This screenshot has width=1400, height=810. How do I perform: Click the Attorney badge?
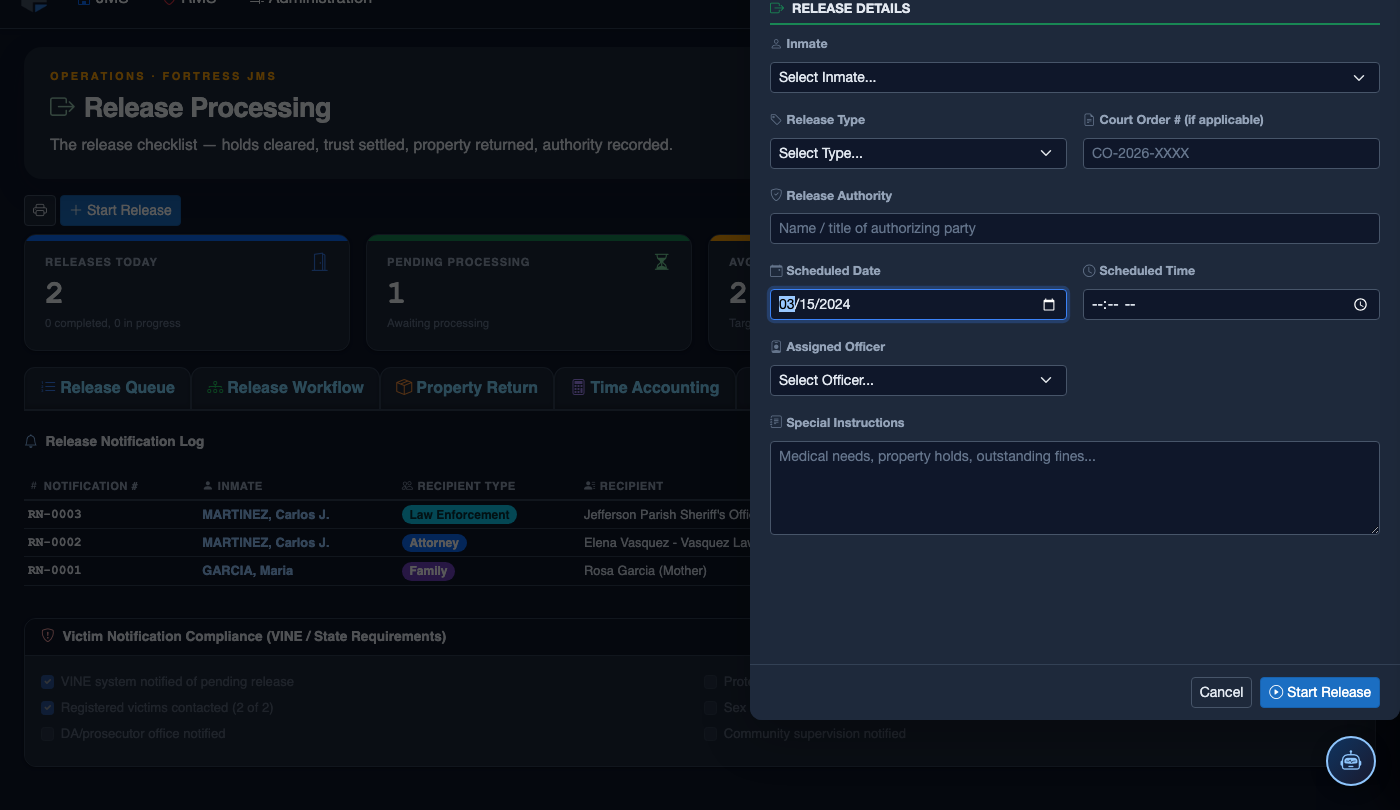(x=434, y=543)
